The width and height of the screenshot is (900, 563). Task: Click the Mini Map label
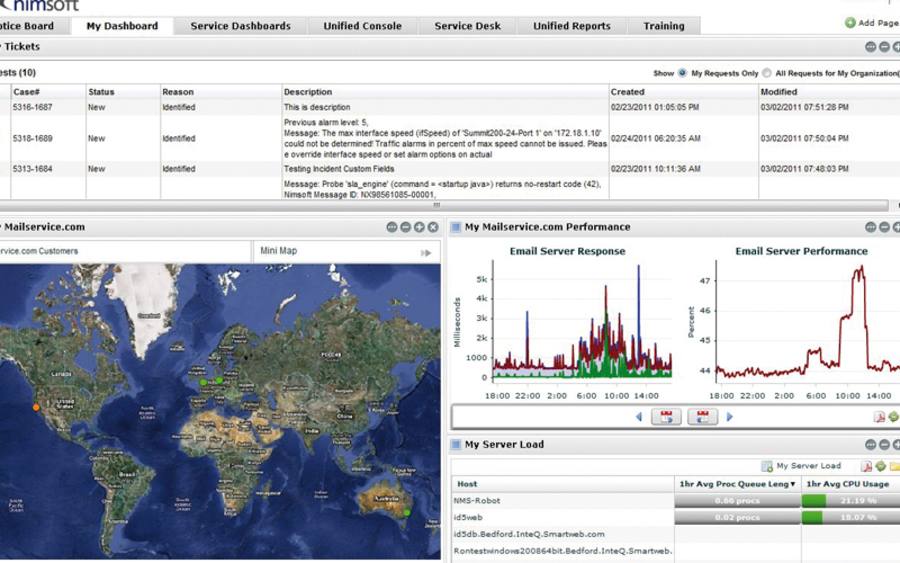point(278,251)
